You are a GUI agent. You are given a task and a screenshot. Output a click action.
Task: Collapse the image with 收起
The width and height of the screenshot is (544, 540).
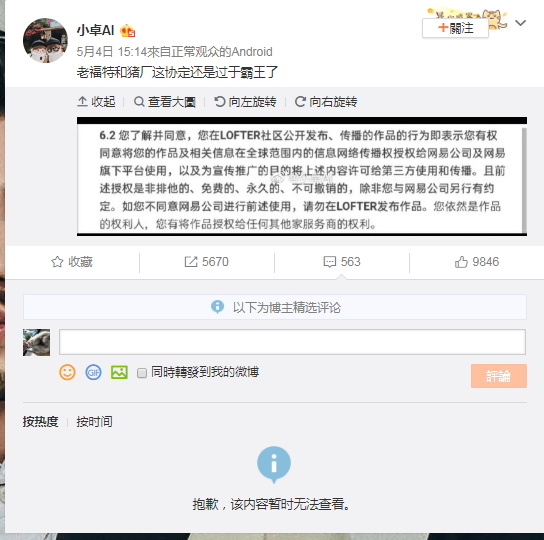click(x=96, y=102)
